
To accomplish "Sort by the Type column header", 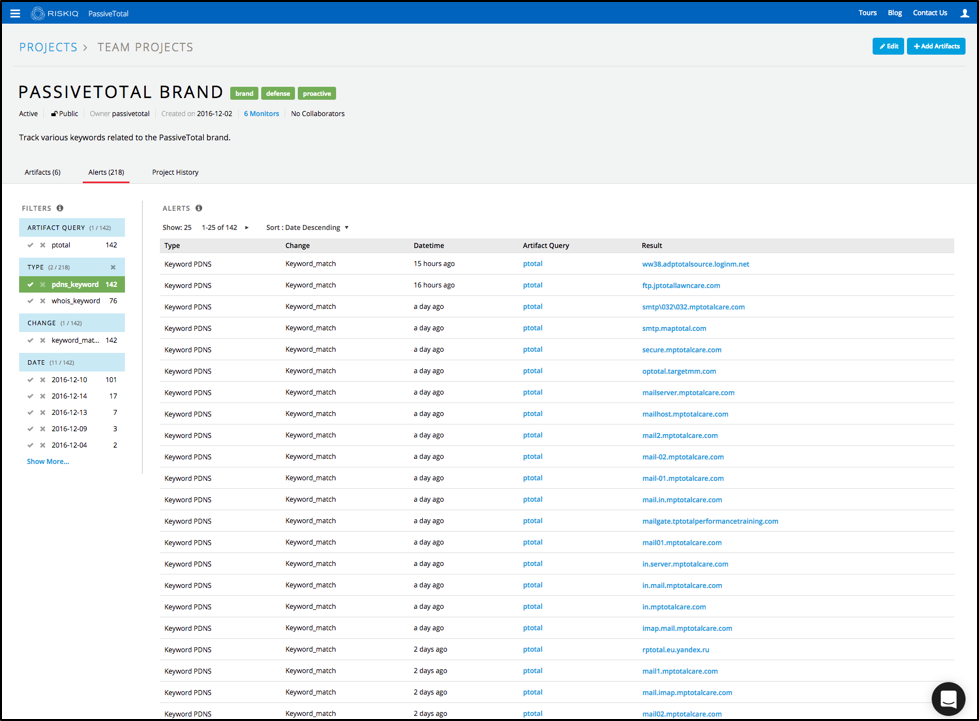I will point(172,246).
